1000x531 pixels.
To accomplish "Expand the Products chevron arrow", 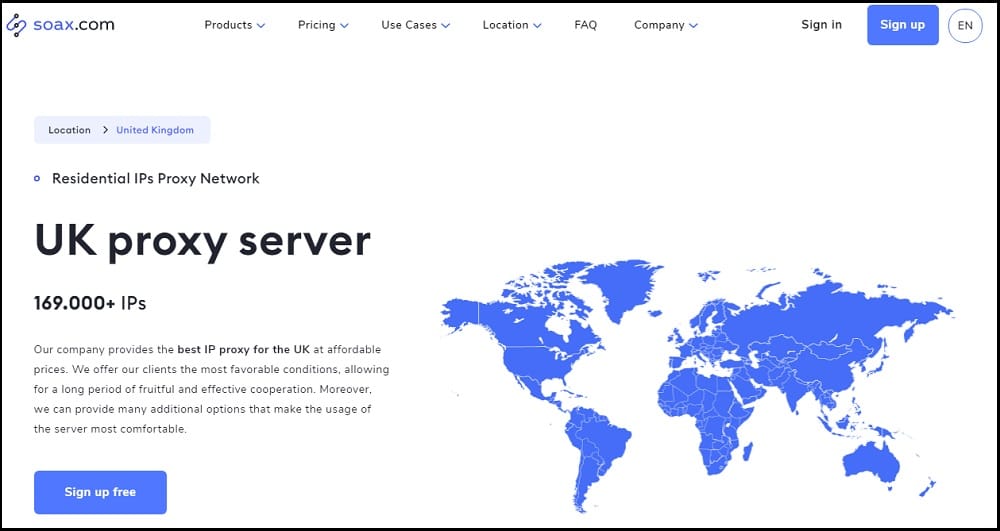I will click(x=261, y=25).
